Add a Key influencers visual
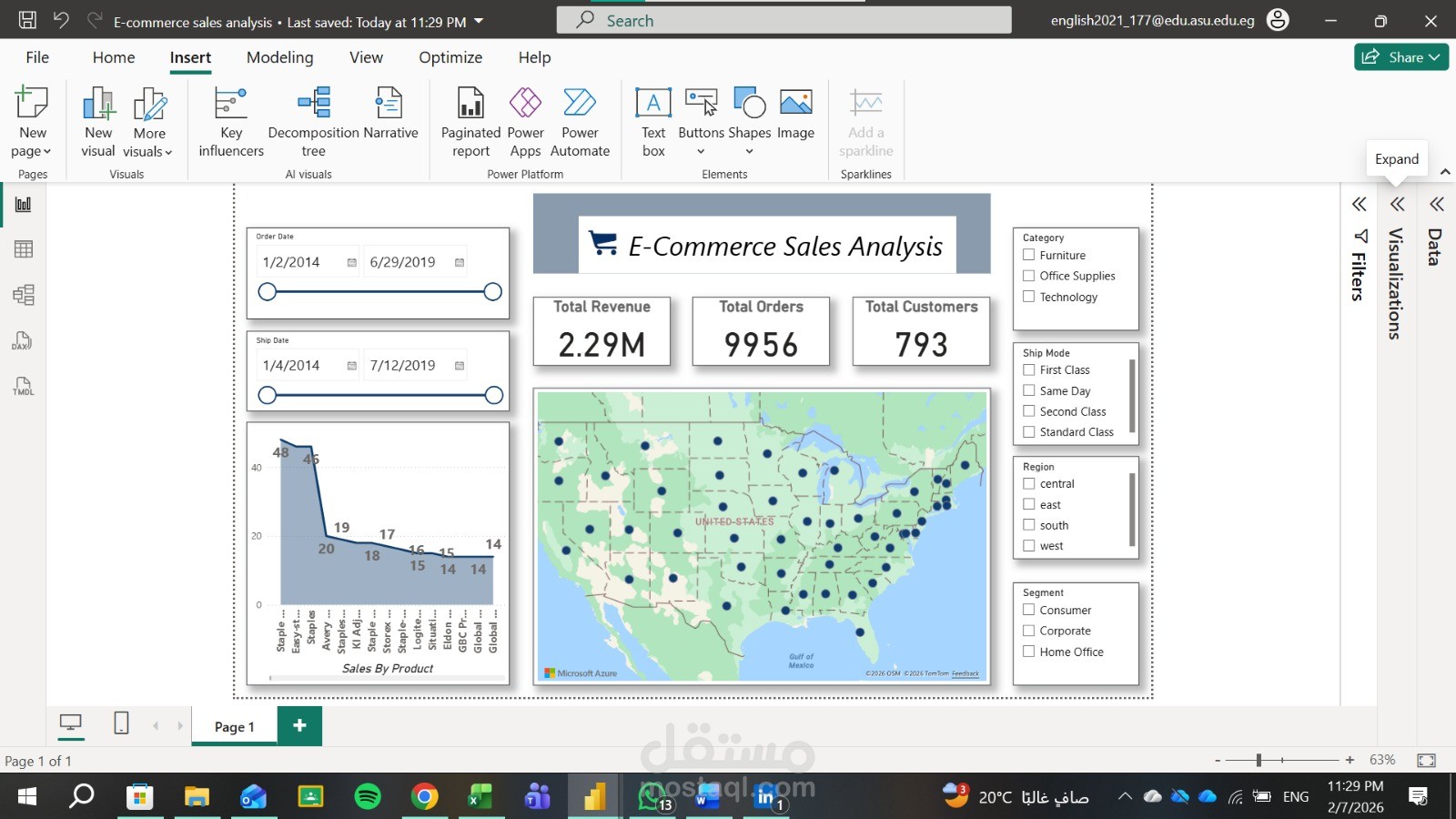This screenshot has width=1456, height=819. point(231,122)
